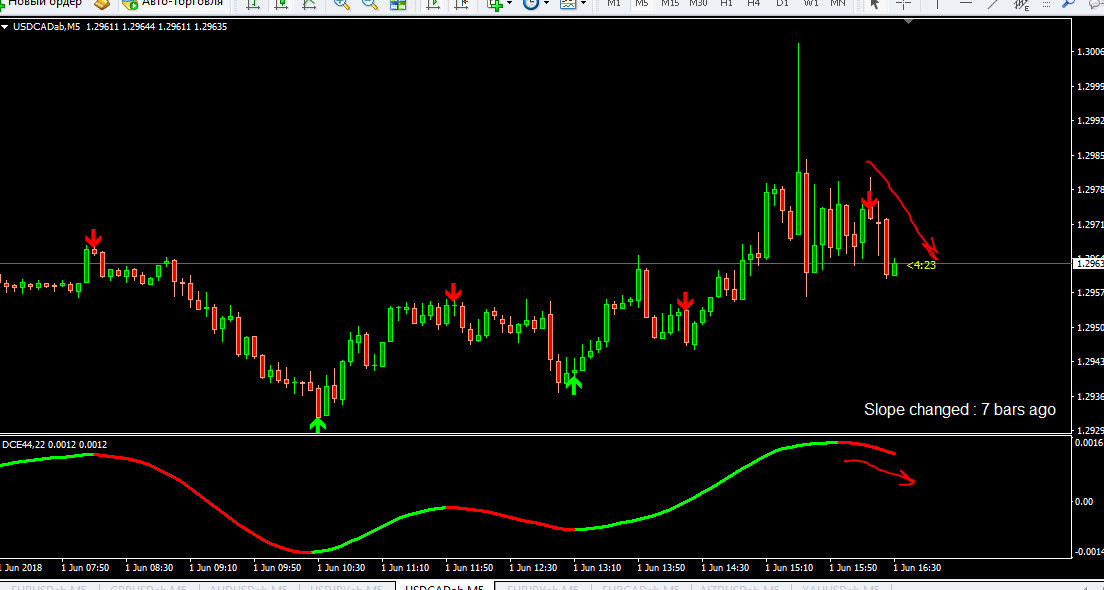1104x590 pixels.
Task: Switch chart to candlesticks type
Action: pos(282,4)
